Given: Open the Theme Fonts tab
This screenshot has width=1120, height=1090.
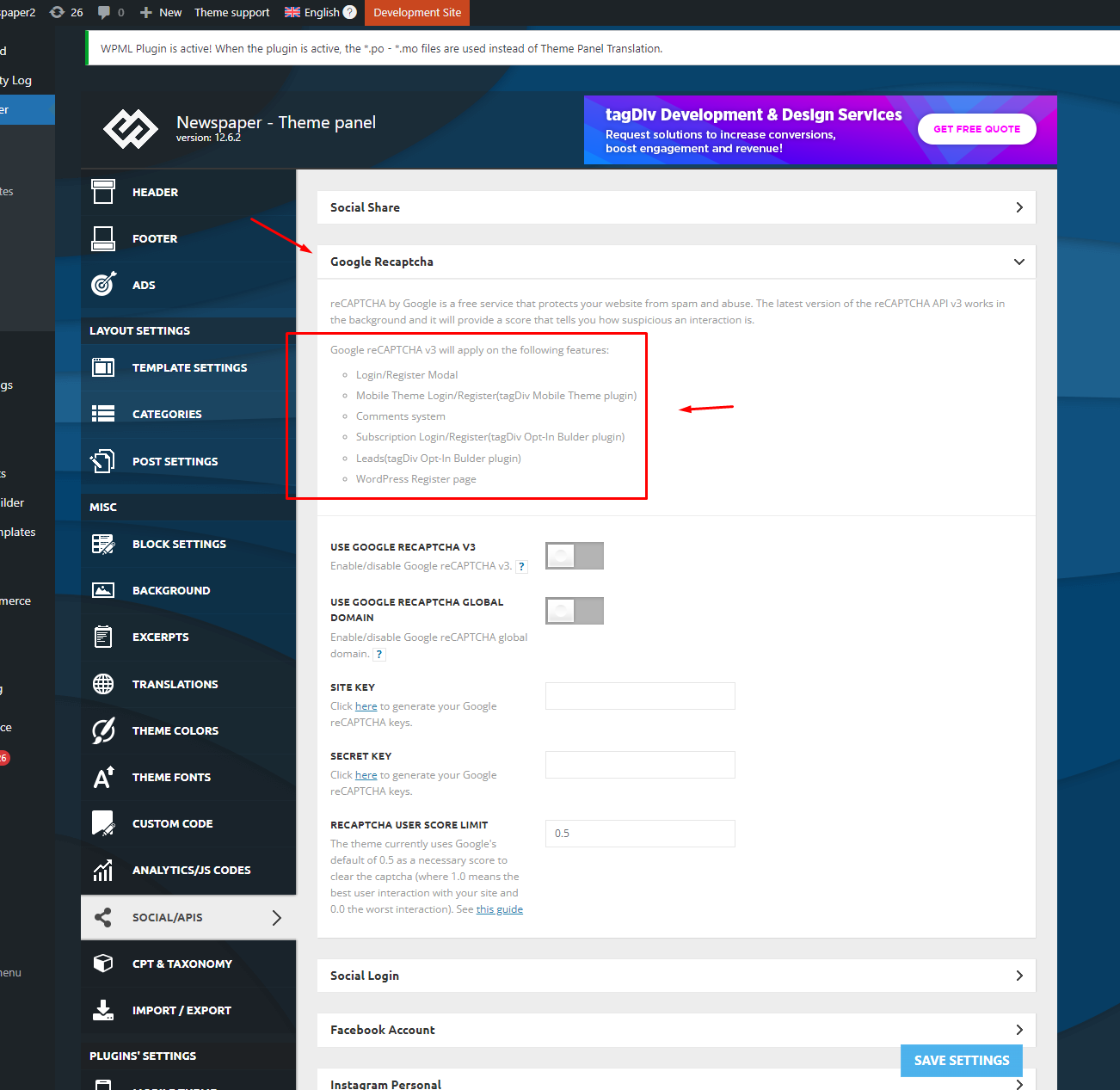Looking at the screenshot, I should coord(188,777).
